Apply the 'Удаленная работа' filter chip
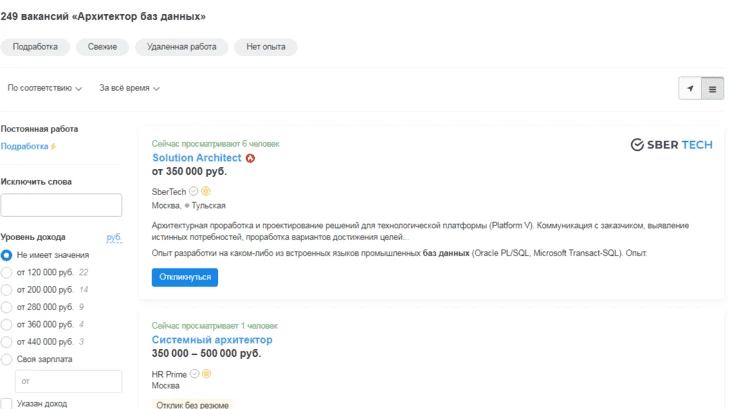The width and height of the screenshot is (730, 409). (x=182, y=47)
